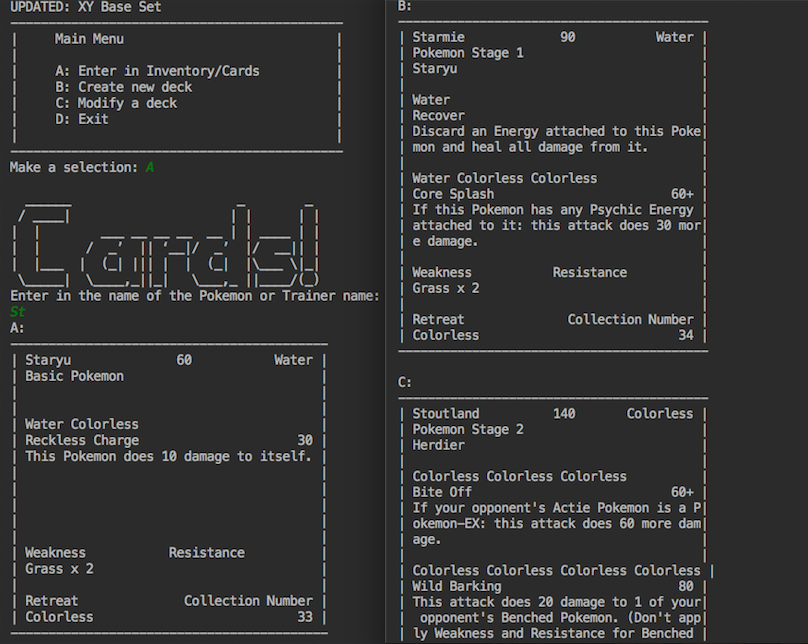
Task: Click 'Retreat' label on Starmie card
Action: (x=438, y=319)
